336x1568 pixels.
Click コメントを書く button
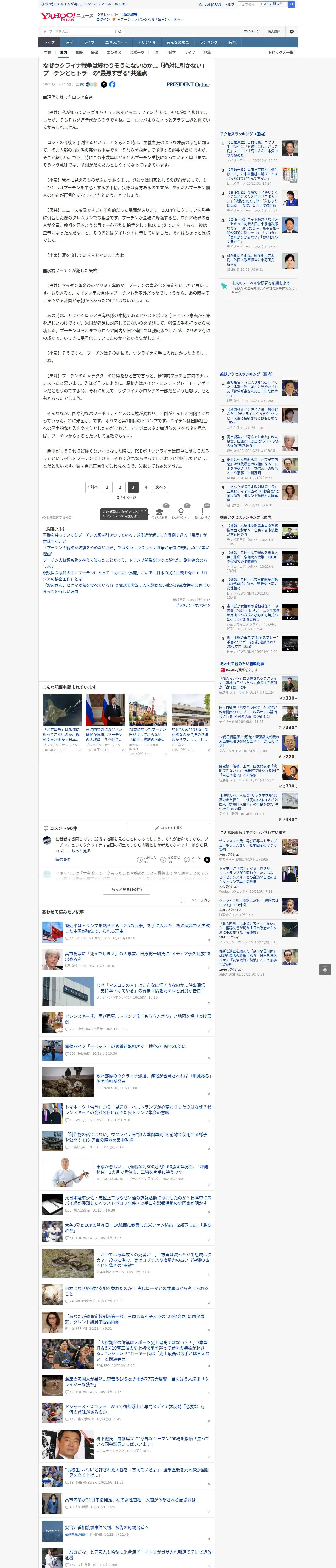[168, 828]
